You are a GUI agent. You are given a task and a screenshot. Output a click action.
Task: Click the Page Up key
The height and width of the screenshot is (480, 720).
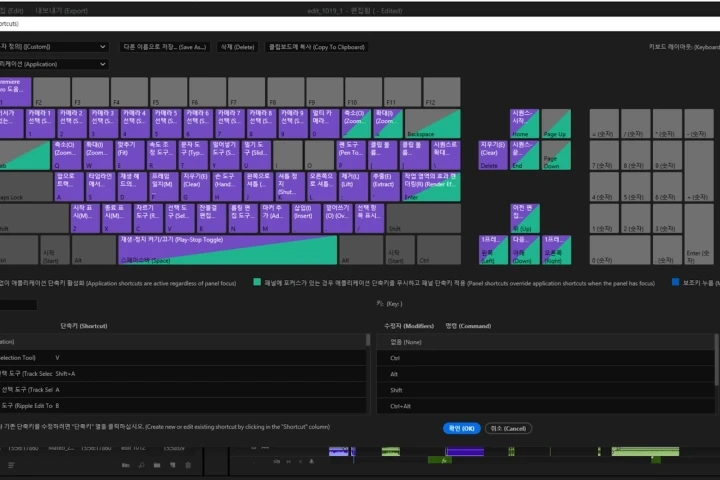pyautogui.click(x=556, y=124)
